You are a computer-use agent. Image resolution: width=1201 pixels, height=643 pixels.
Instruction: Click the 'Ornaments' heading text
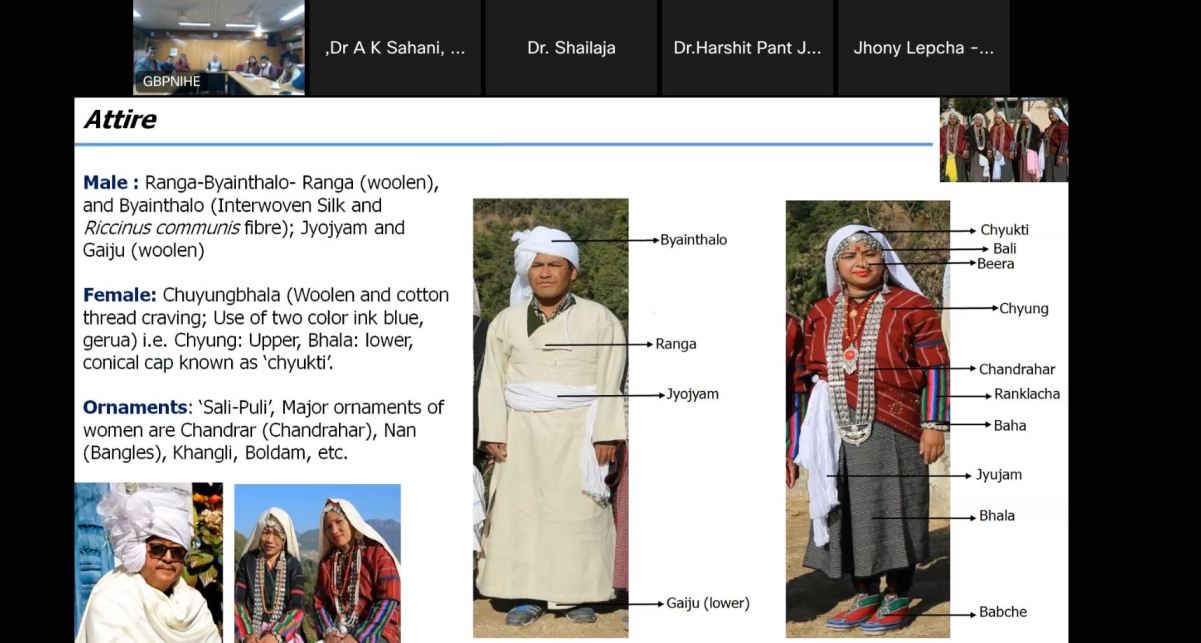coord(135,408)
